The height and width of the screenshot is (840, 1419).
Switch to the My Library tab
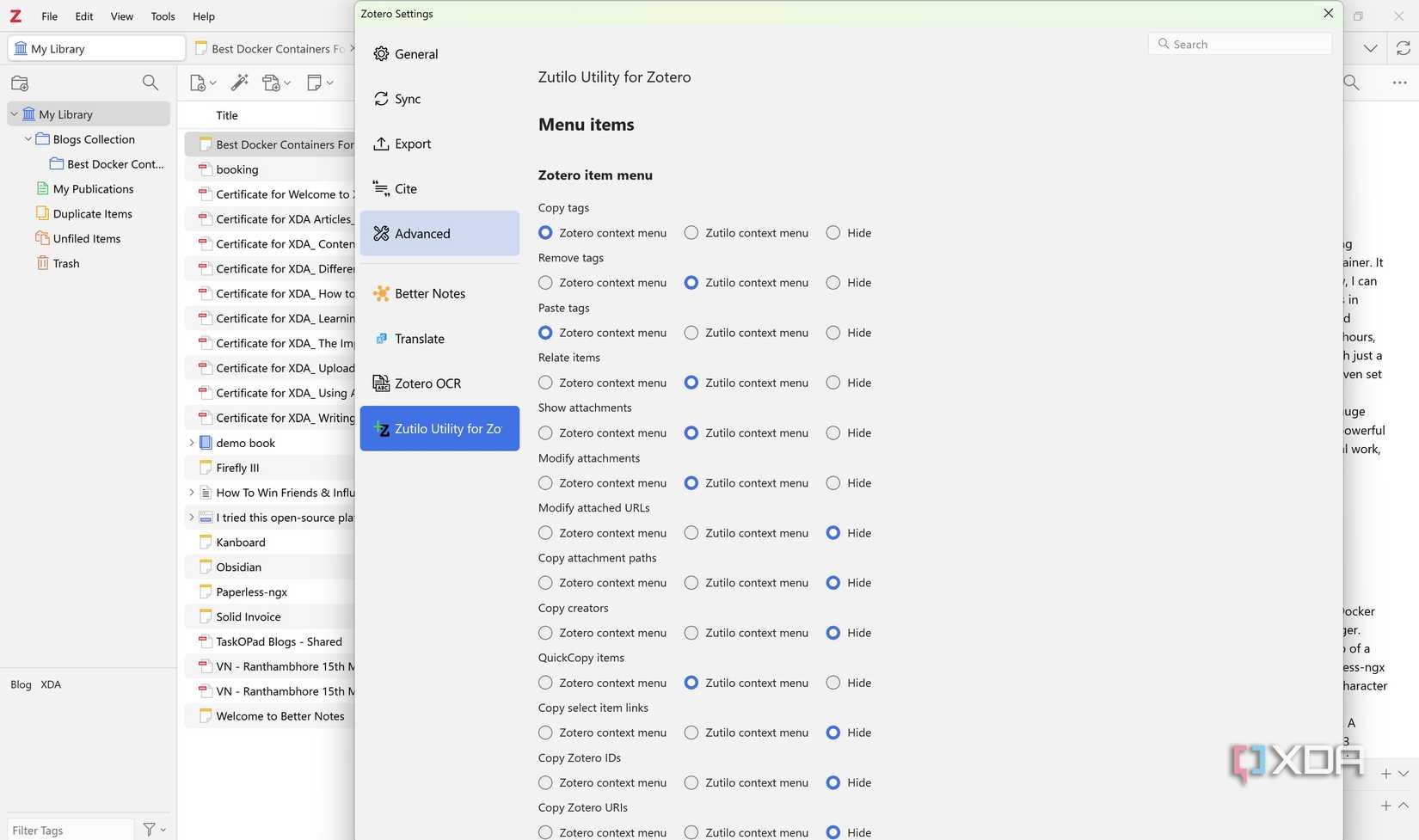96,48
